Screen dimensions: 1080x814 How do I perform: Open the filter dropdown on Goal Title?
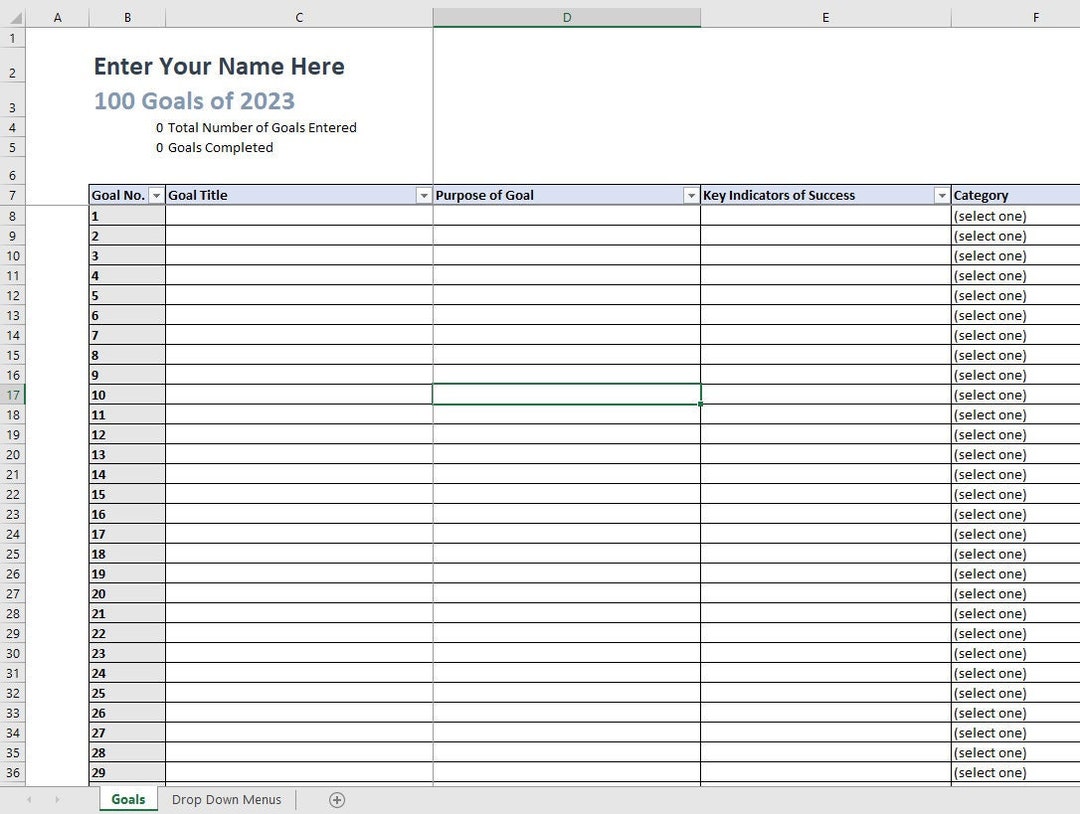[x=424, y=195]
